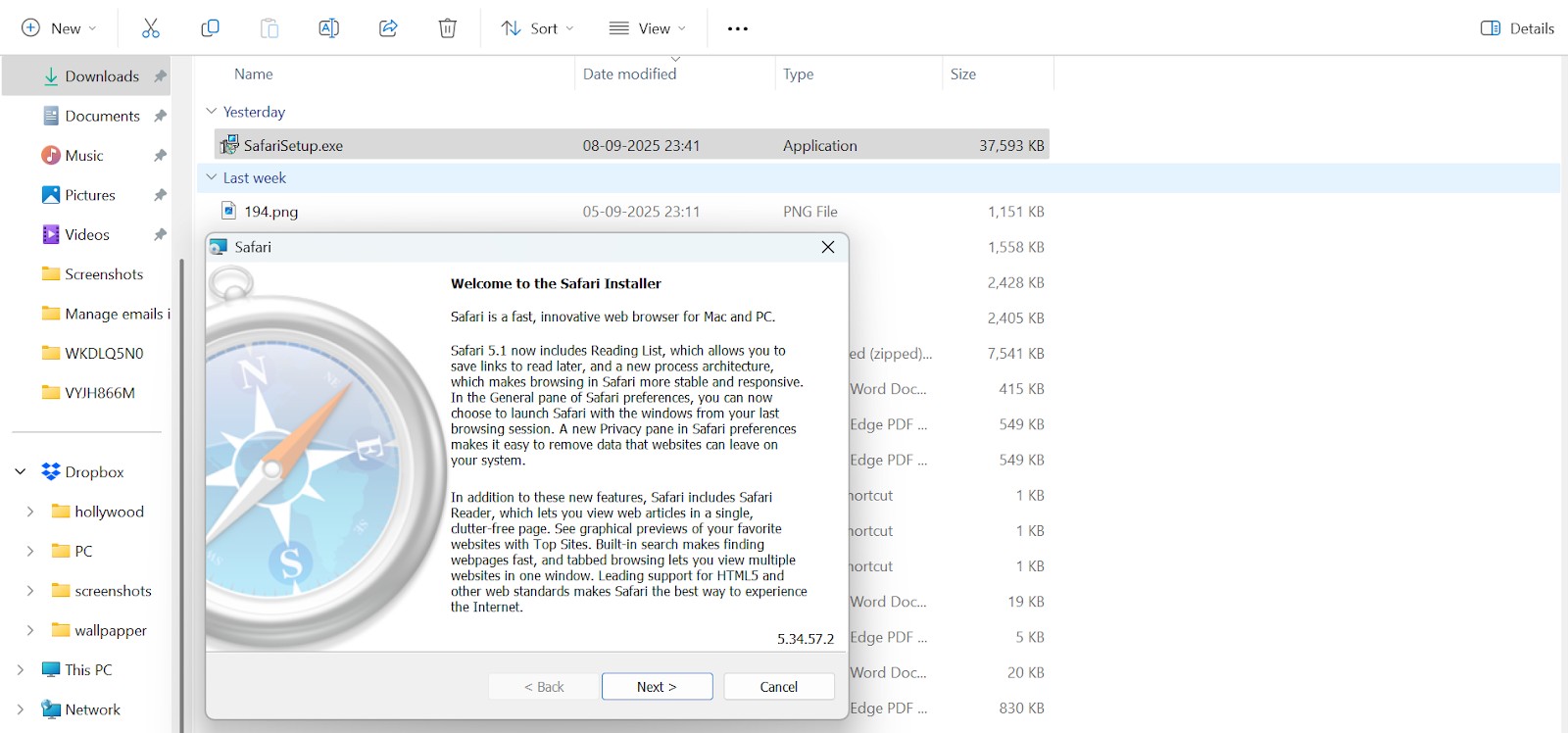The height and width of the screenshot is (733, 1568).
Task: Open Videos in the sidebar
Action: (x=86, y=235)
